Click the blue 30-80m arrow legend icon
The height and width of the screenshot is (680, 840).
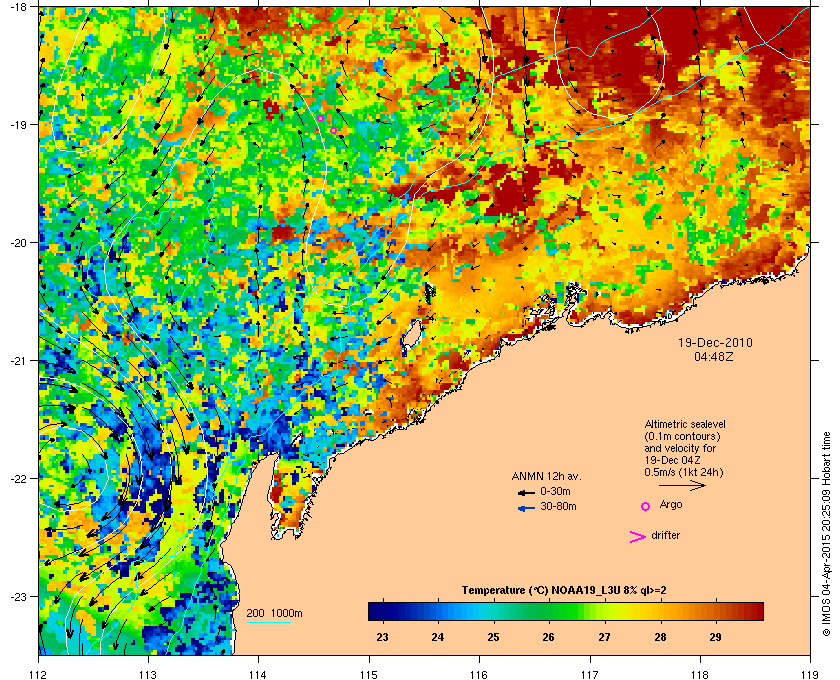click(x=526, y=508)
